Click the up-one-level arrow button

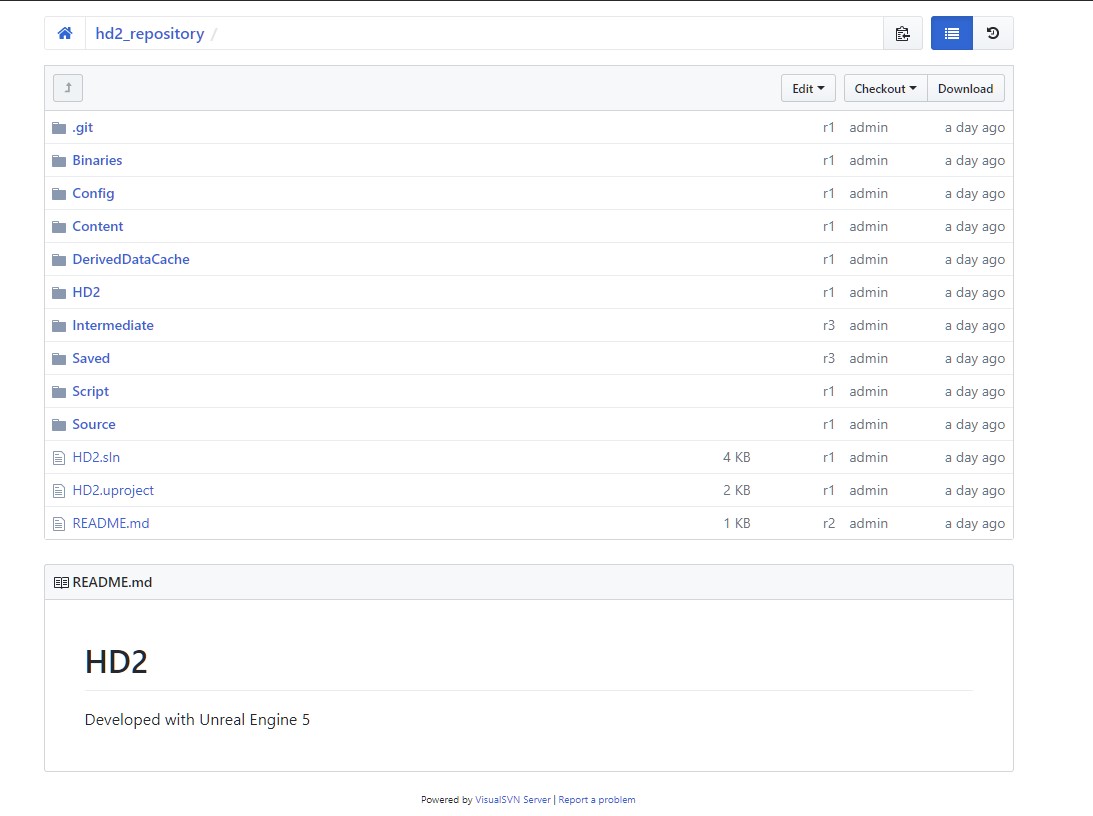[68, 88]
